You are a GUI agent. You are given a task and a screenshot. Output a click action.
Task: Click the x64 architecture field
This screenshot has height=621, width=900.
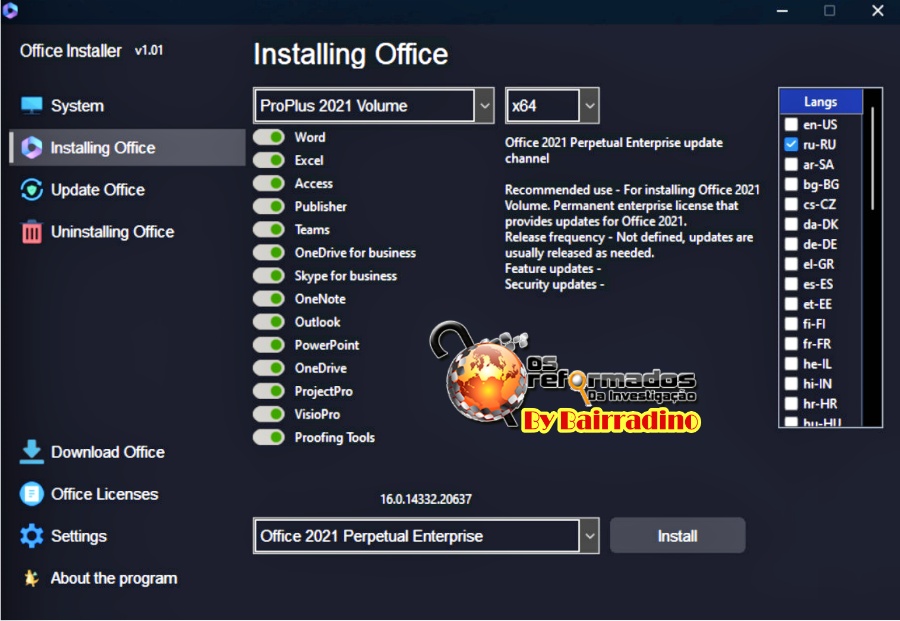(543, 106)
